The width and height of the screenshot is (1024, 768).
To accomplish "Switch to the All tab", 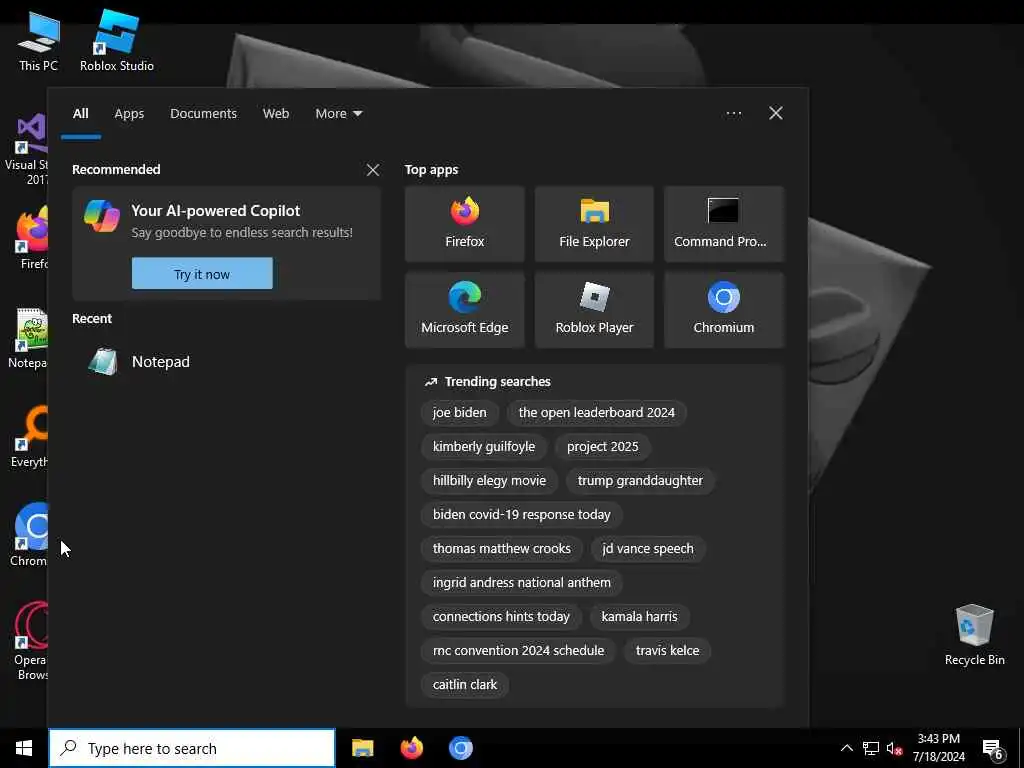I will [x=81, y=114].
